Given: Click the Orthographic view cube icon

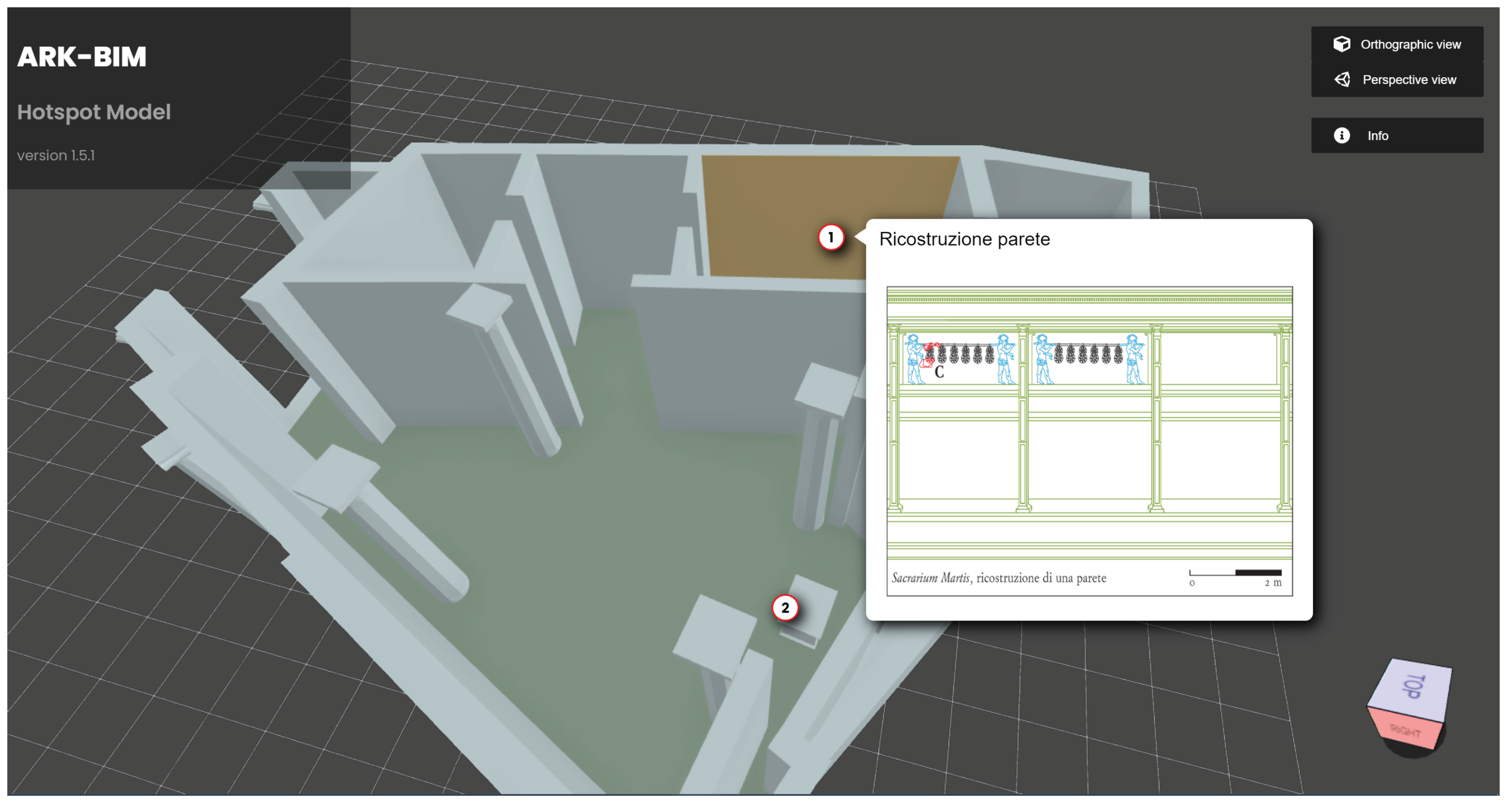Looking at the screenshot, I should point(1342,44).
